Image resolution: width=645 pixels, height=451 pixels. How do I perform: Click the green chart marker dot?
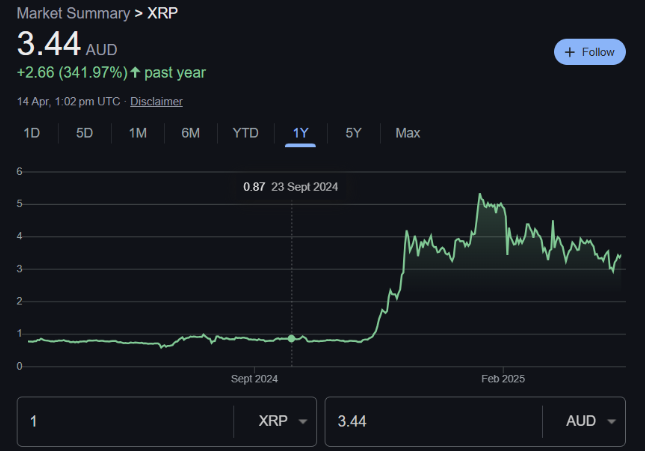[x=291, y=338]
